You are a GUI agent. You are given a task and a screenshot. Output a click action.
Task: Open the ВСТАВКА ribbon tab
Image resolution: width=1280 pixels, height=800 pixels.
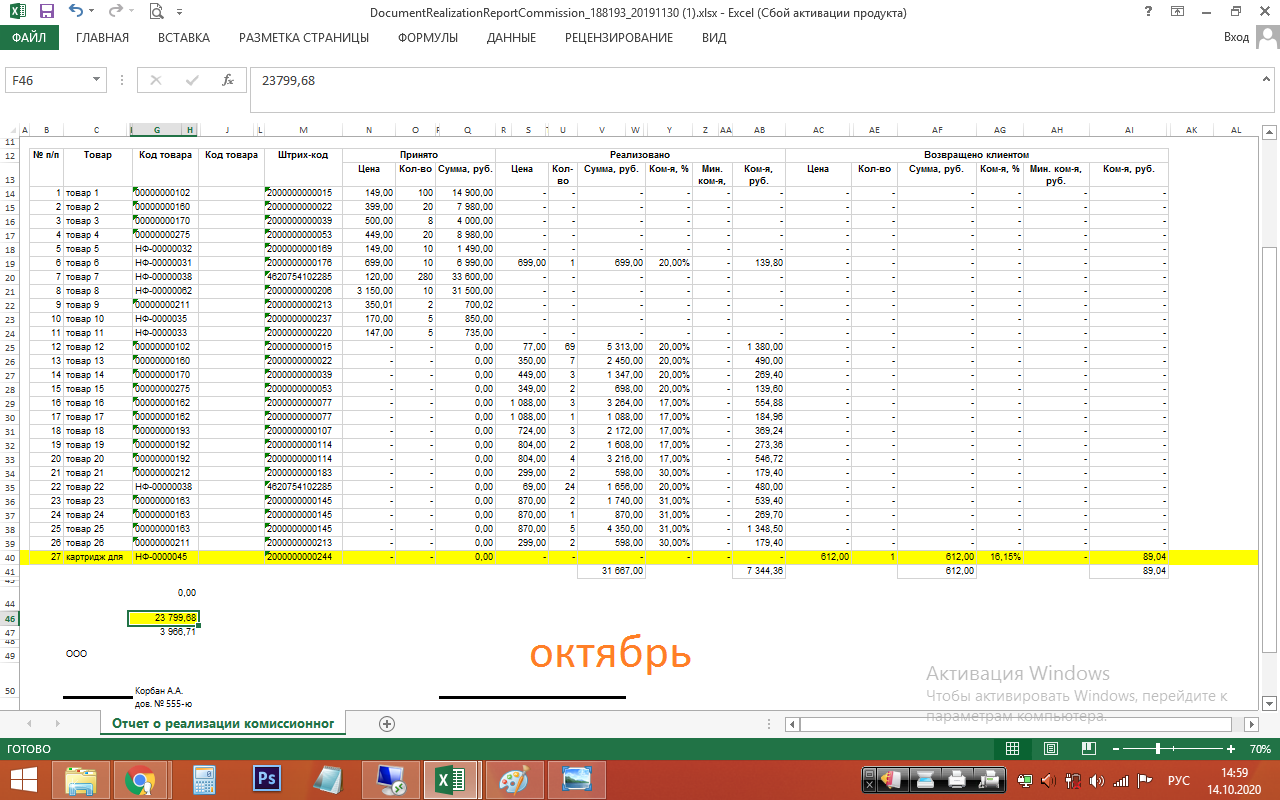pos(184,38)
